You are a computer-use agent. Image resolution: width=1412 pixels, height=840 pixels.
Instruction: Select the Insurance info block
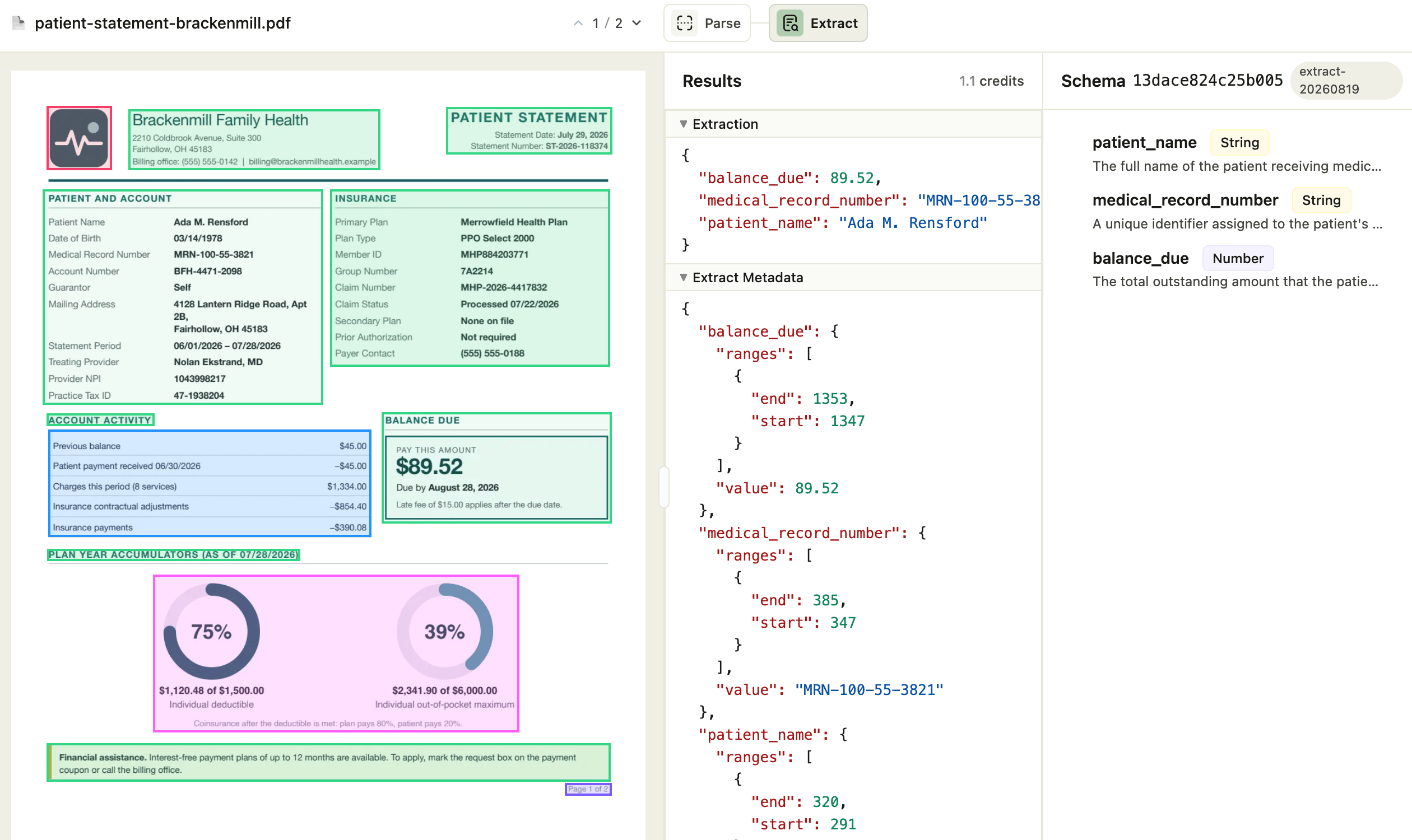[x=470, y=278]
